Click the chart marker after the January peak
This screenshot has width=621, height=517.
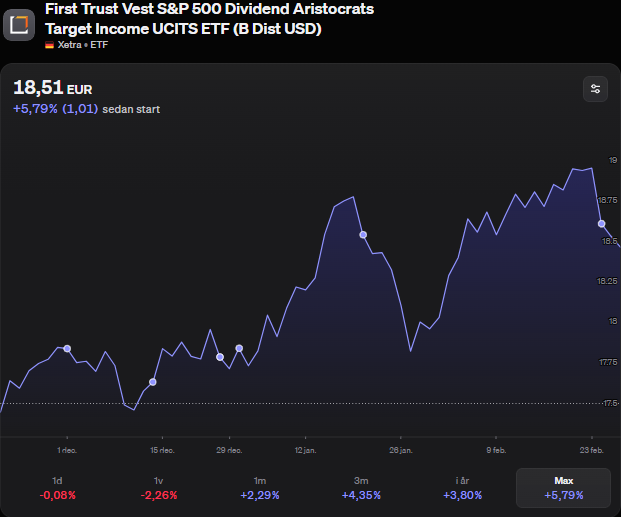coord(363,235)
